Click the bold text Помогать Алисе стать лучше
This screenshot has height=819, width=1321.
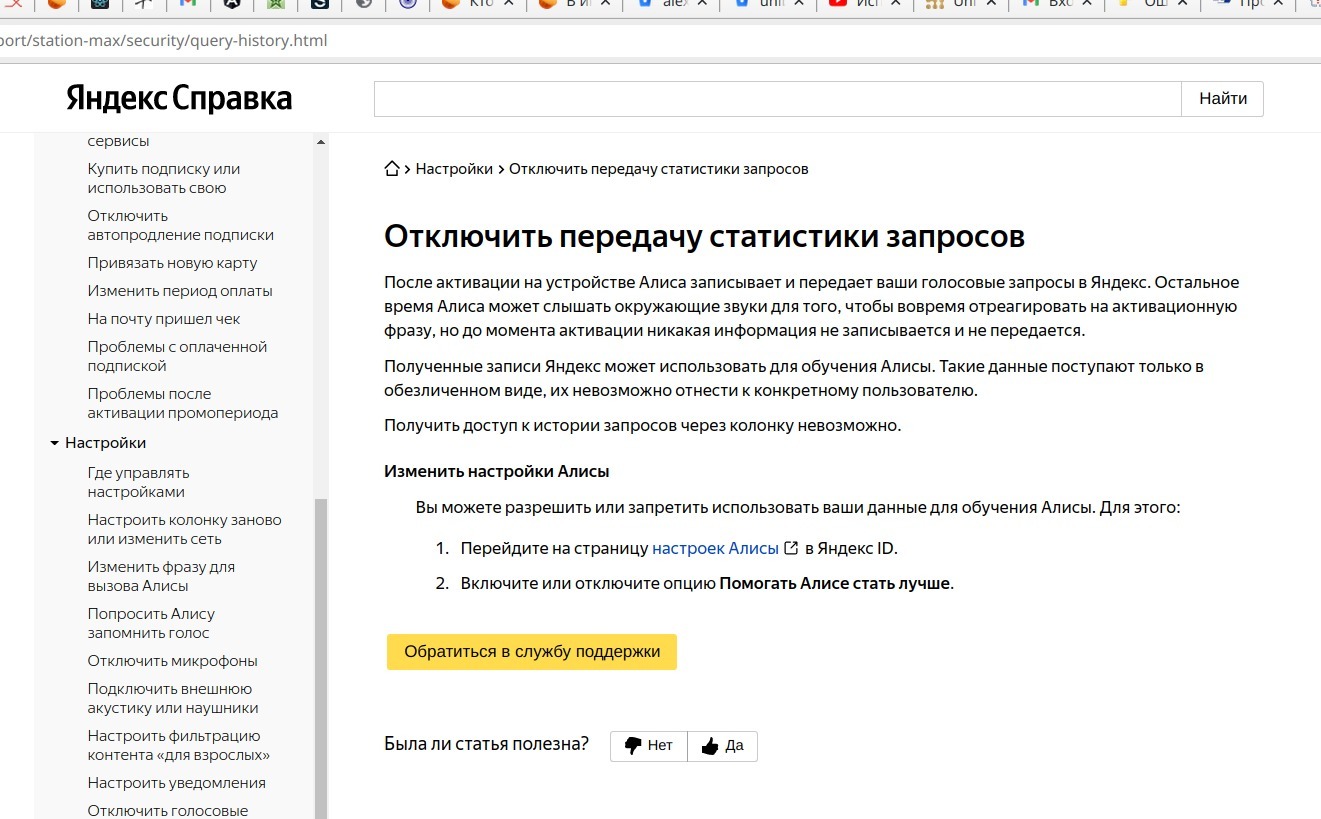pyautogui.click(x=835, y=584)
